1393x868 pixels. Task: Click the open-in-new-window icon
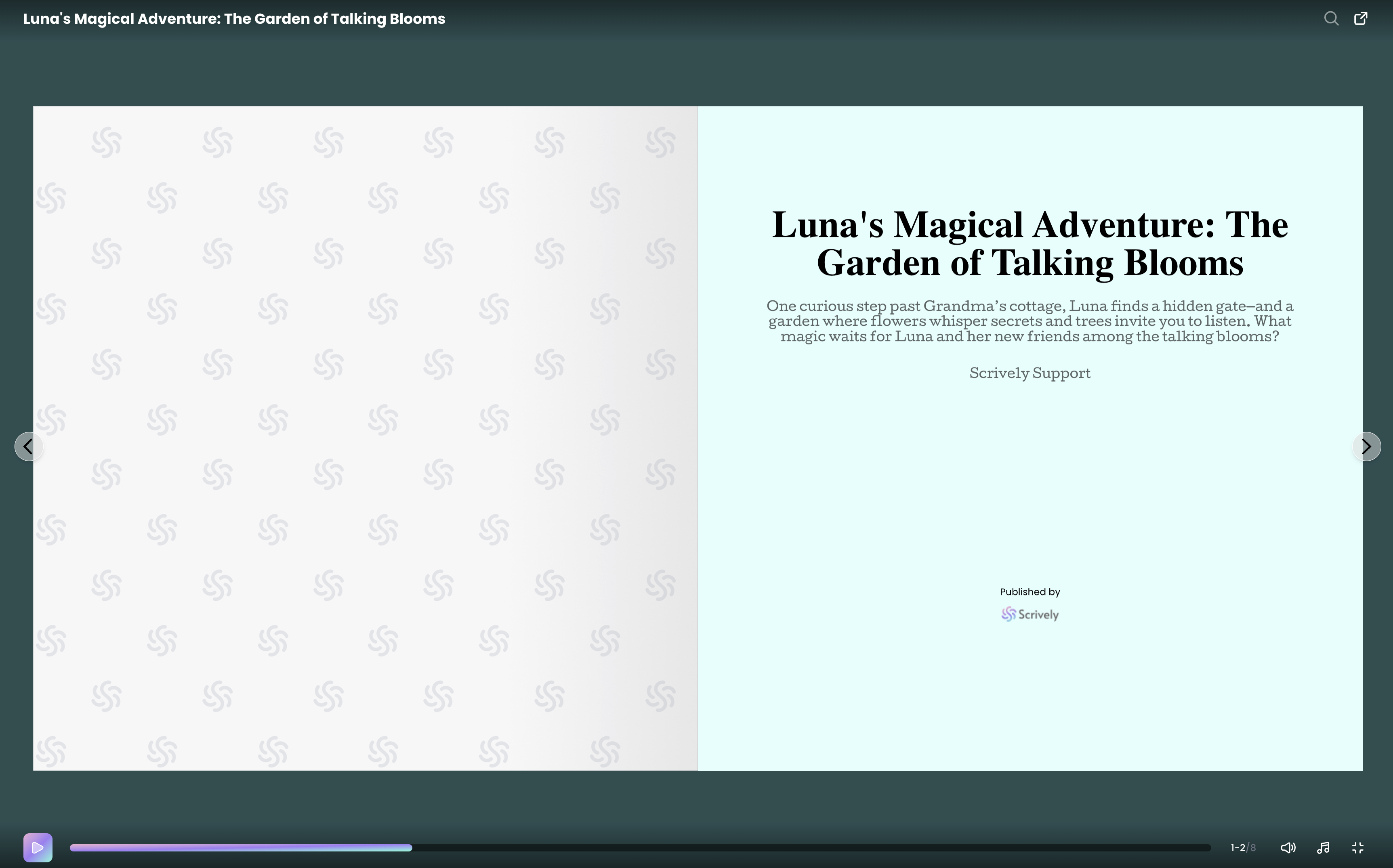tap(1360, 19)
